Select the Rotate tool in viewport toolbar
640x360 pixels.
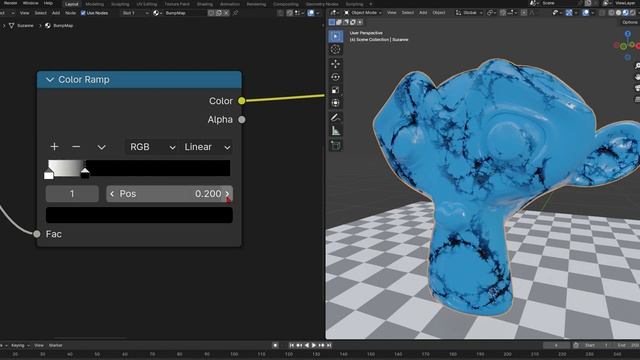(x=336, y=77)
